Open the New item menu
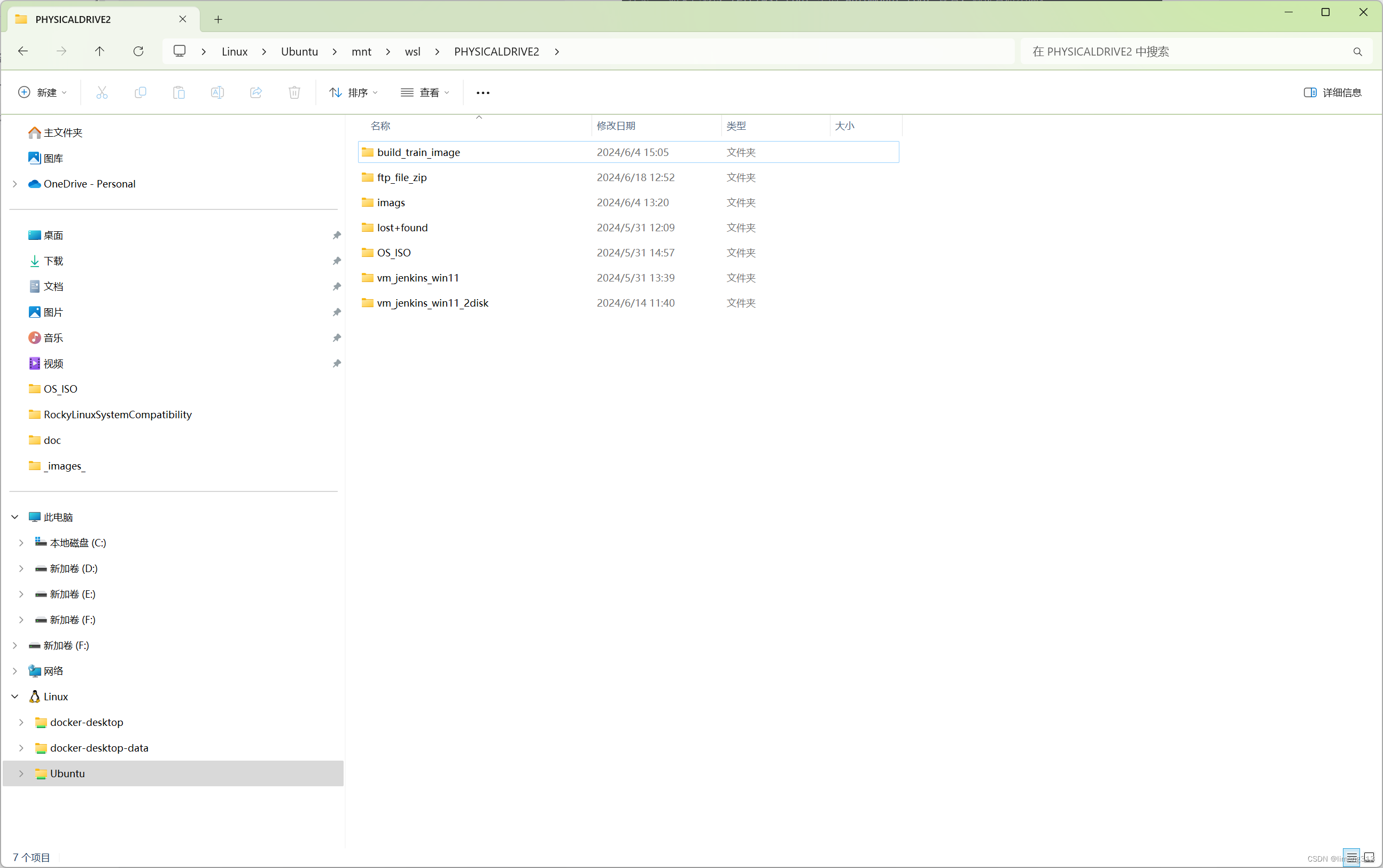Image resolution: width=1383 pixels, height=868 pixels. 43,92
